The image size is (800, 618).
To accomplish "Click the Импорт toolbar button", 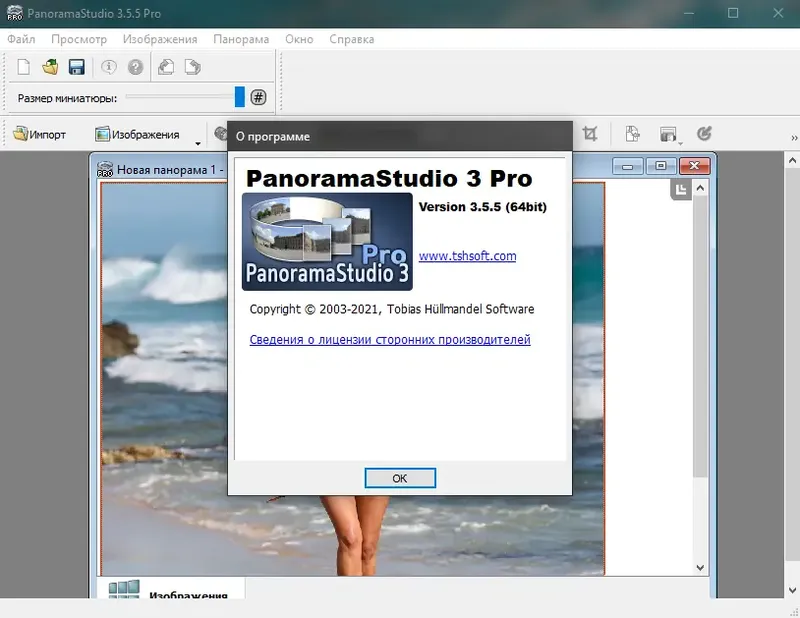I will click(38, 133).
